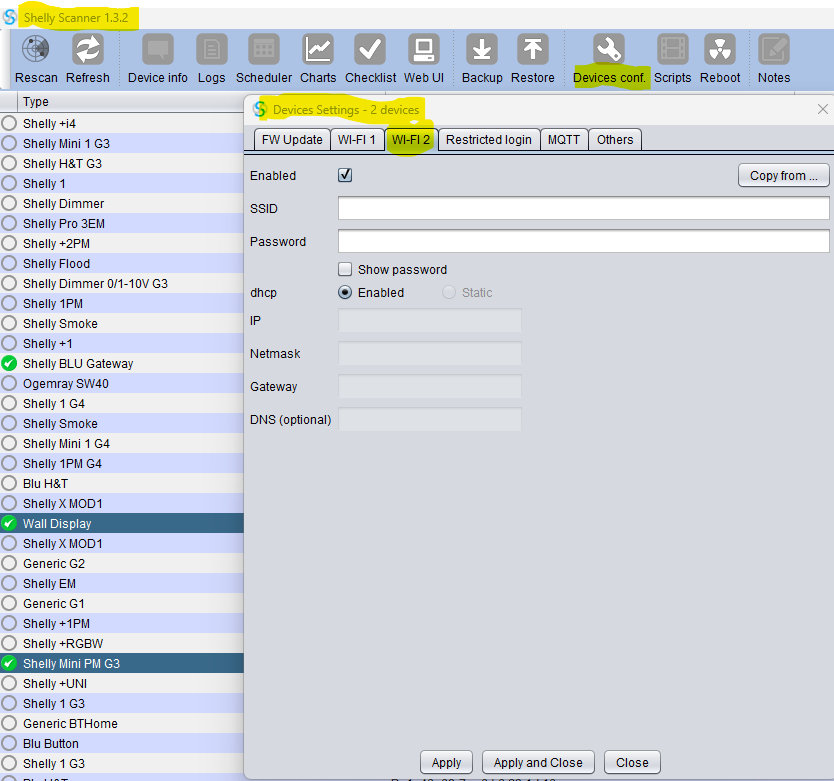Screen dimensions: 834x781
Task: Click into the SSID input field
Action: 583,208
